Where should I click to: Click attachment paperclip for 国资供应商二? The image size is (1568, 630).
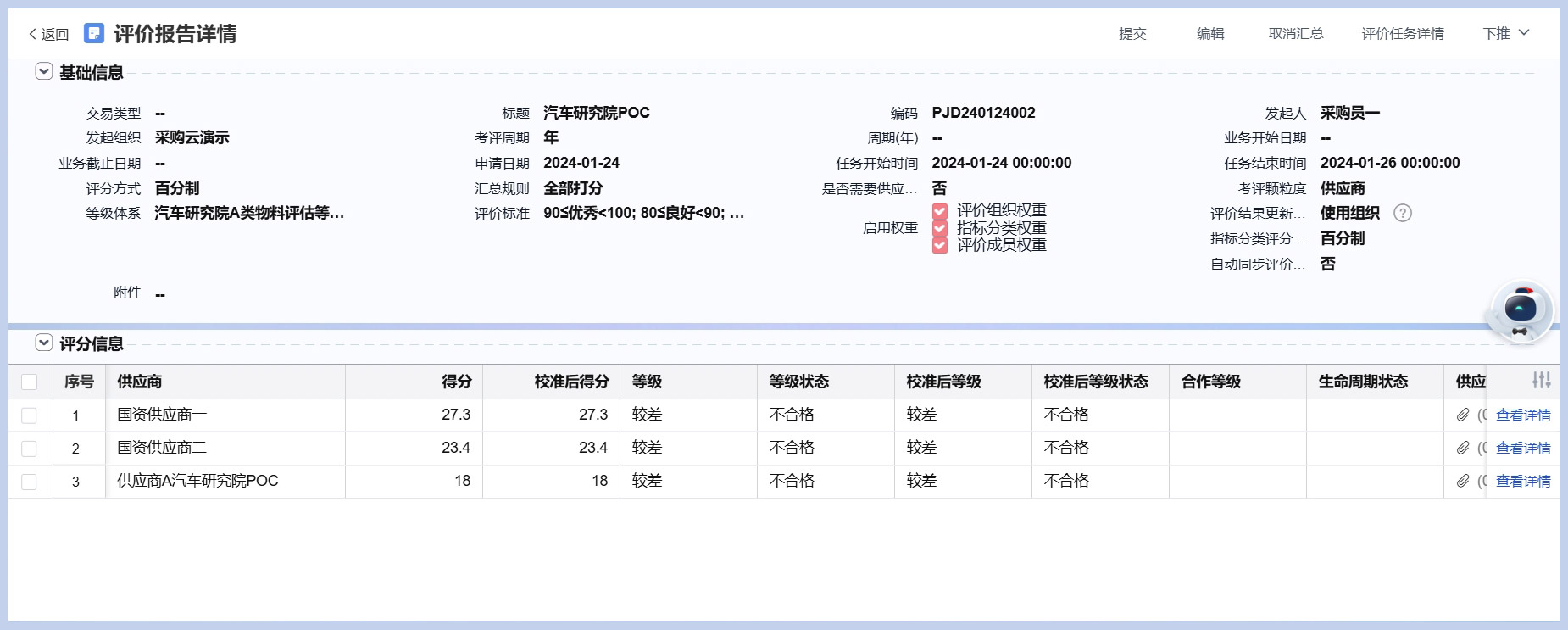[x=1463, y=448]
